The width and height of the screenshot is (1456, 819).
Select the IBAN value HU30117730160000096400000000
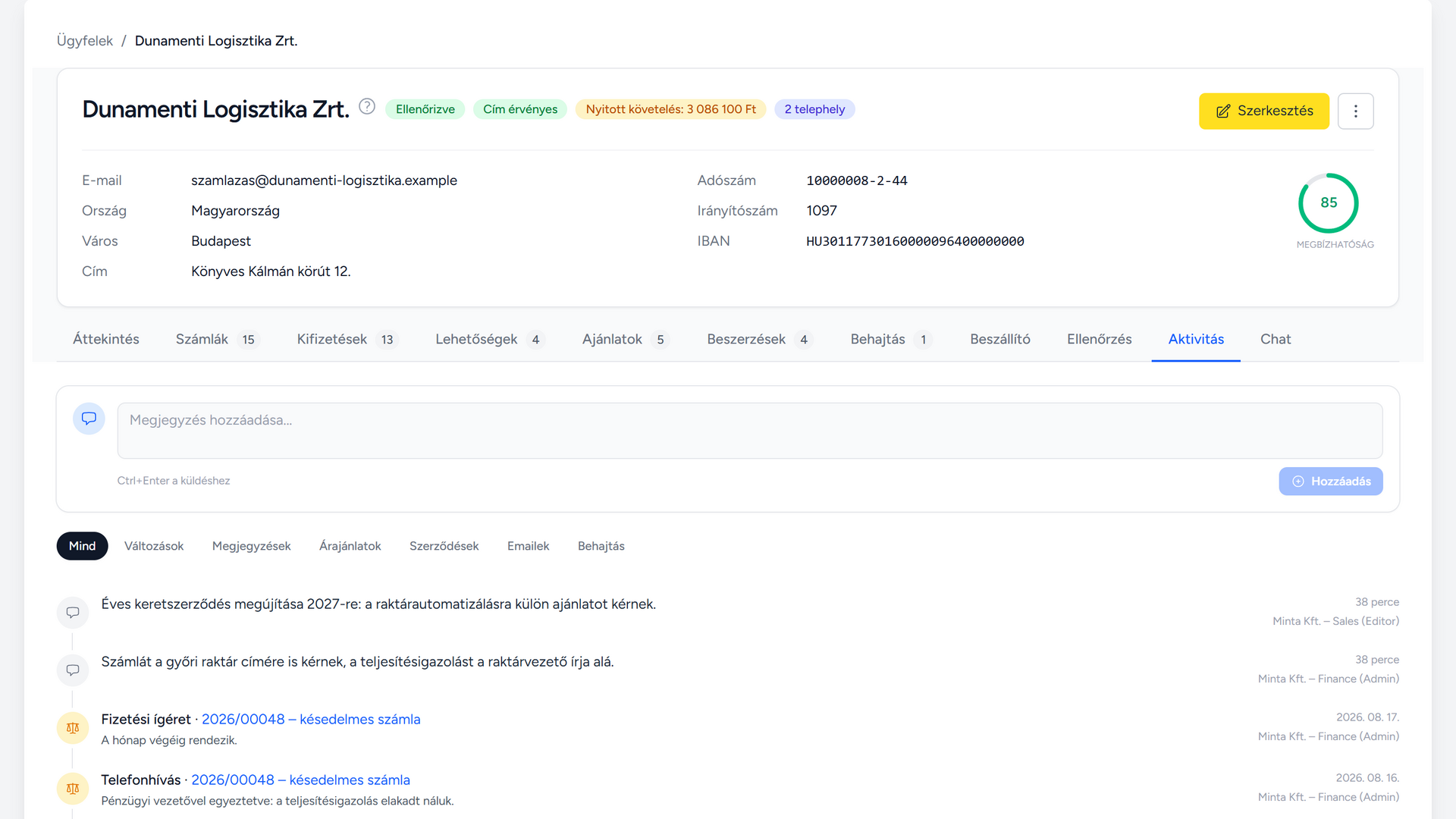point(915,241)
